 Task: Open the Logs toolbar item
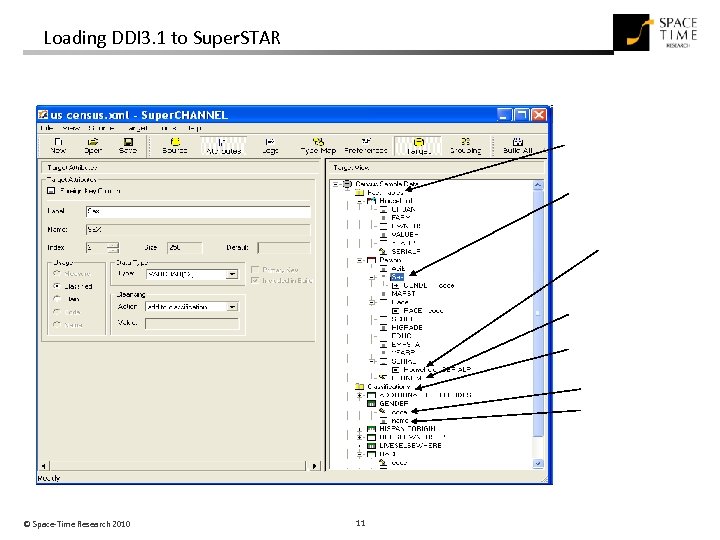(270, 146)
